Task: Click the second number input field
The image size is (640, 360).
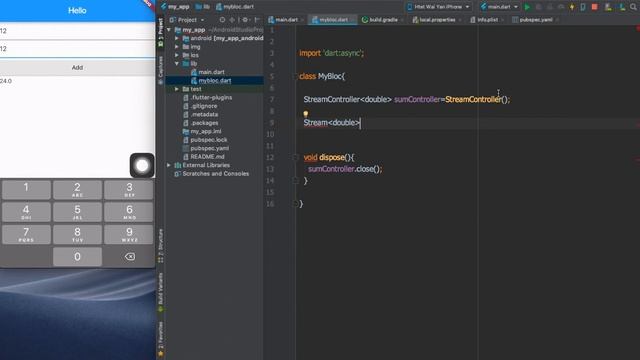Action: [x=78, y=49]
